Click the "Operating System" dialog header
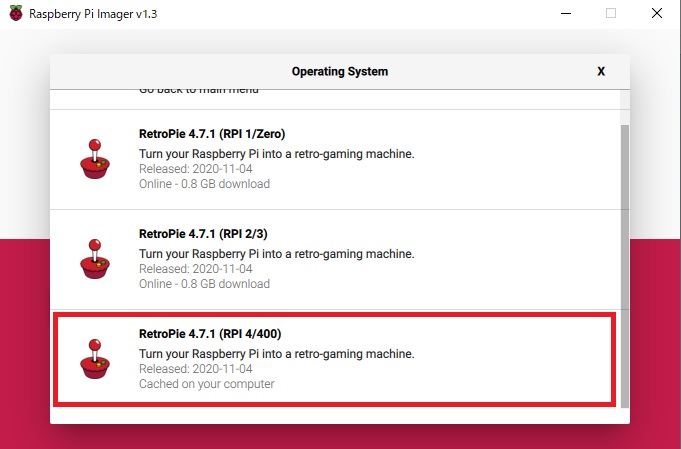681x449 pixels. tap(339, 72)
